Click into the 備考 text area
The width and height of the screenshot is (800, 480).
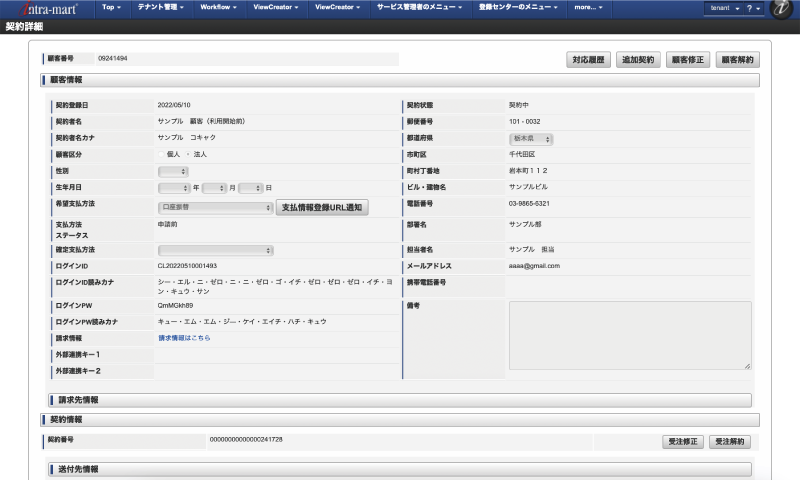point(629,336)
